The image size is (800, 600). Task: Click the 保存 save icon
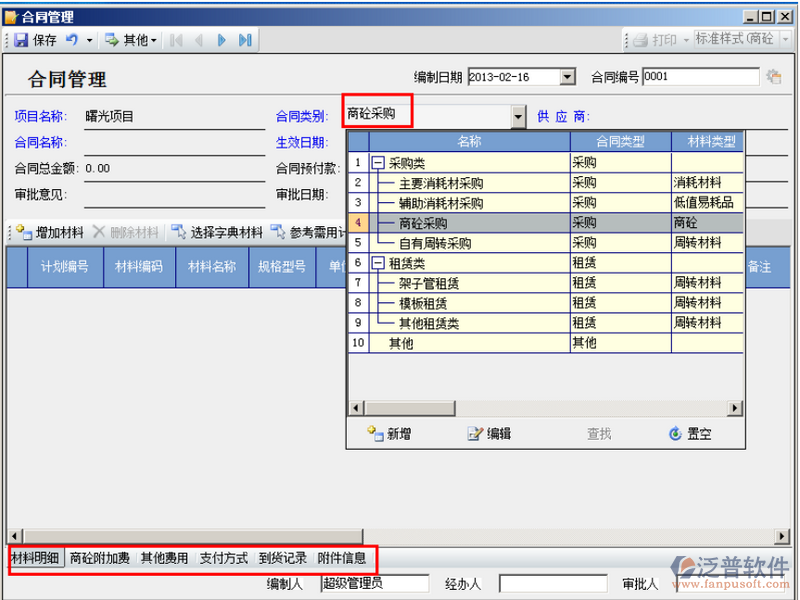pos(21,40)
